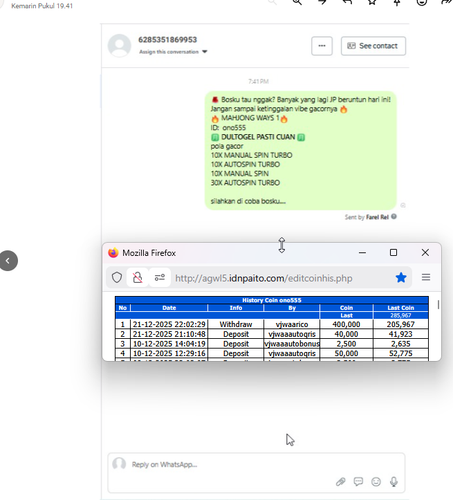Click the Firefox logo in the title bar
The image size is (453, 500).
[x=113, y=253]
